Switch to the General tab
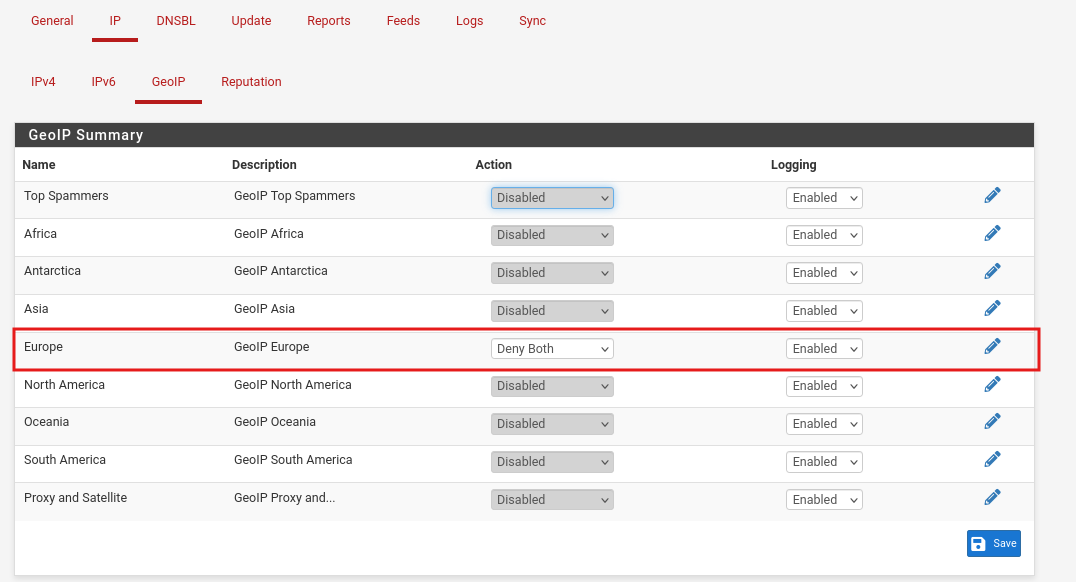 coord(52,21)
